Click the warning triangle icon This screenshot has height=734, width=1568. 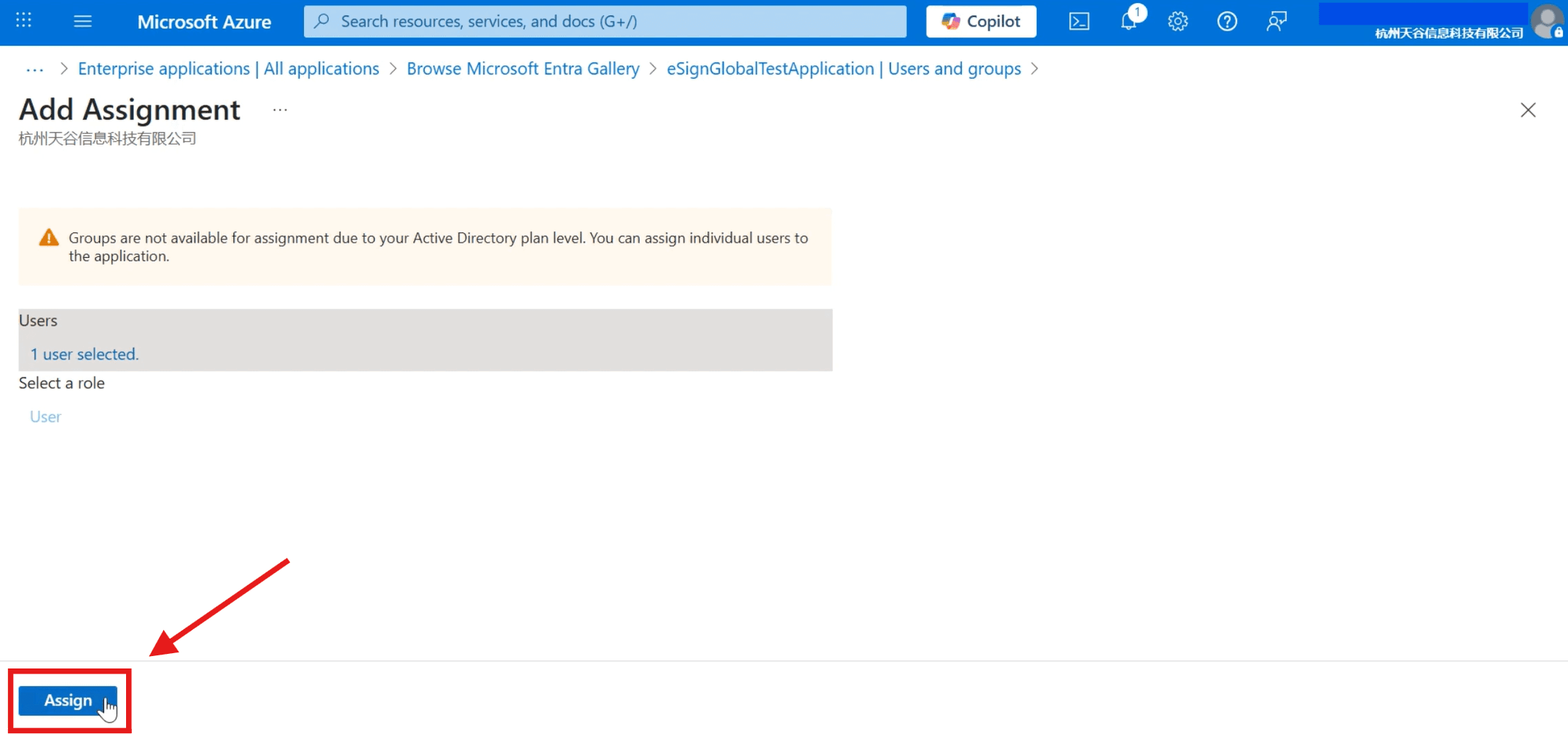(49, 237)
